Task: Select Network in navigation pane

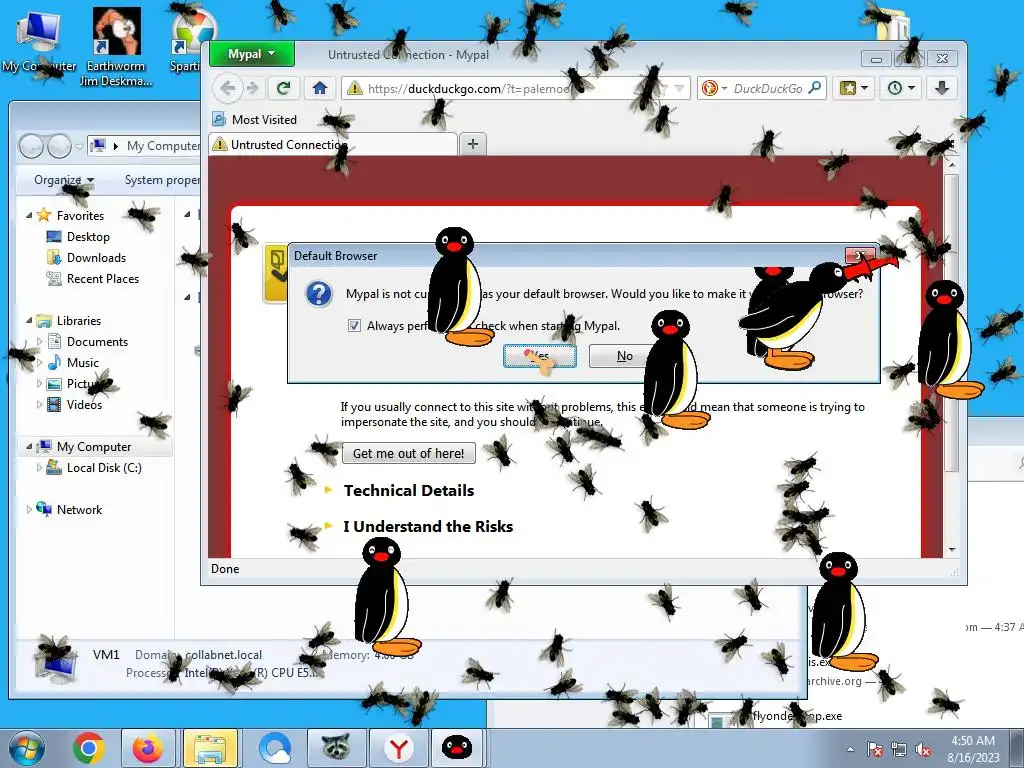Action: coord(79,509)
